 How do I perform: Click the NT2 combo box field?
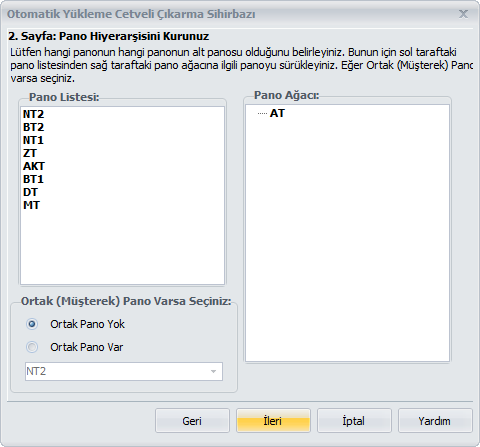click(124, 371)
